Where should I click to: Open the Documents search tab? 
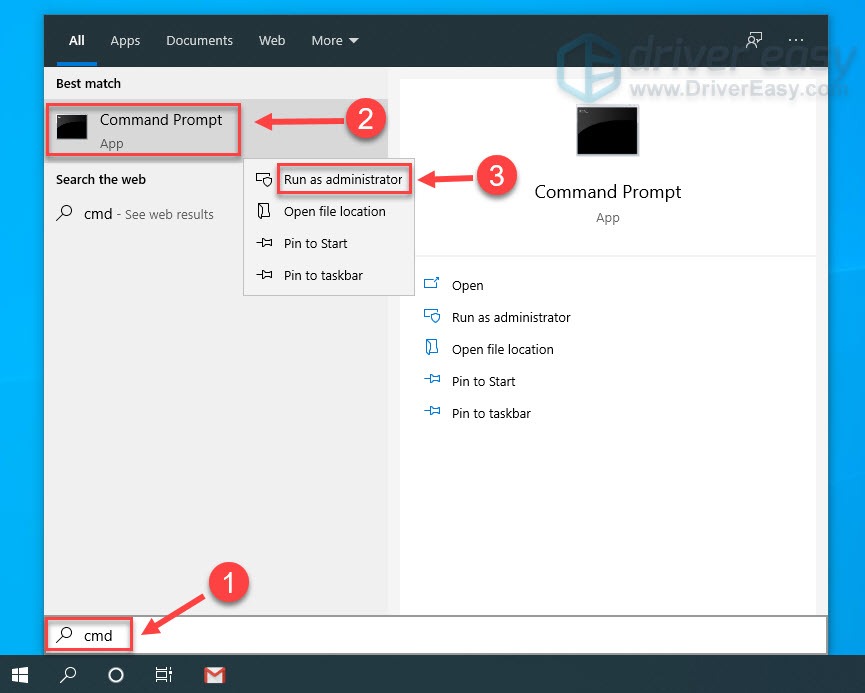click(x=199, y=40)
